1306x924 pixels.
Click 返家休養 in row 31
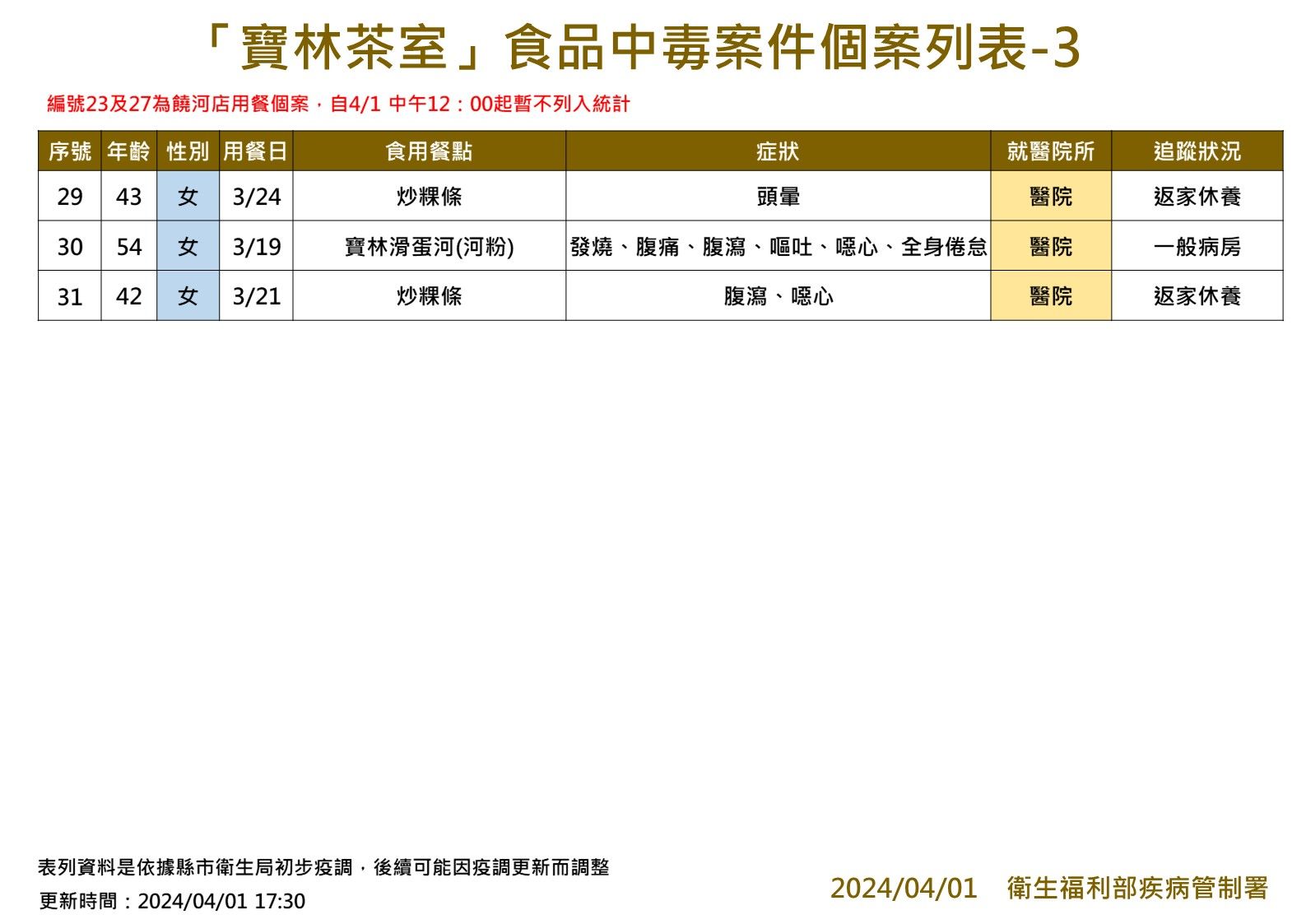tap(1197, 295)
